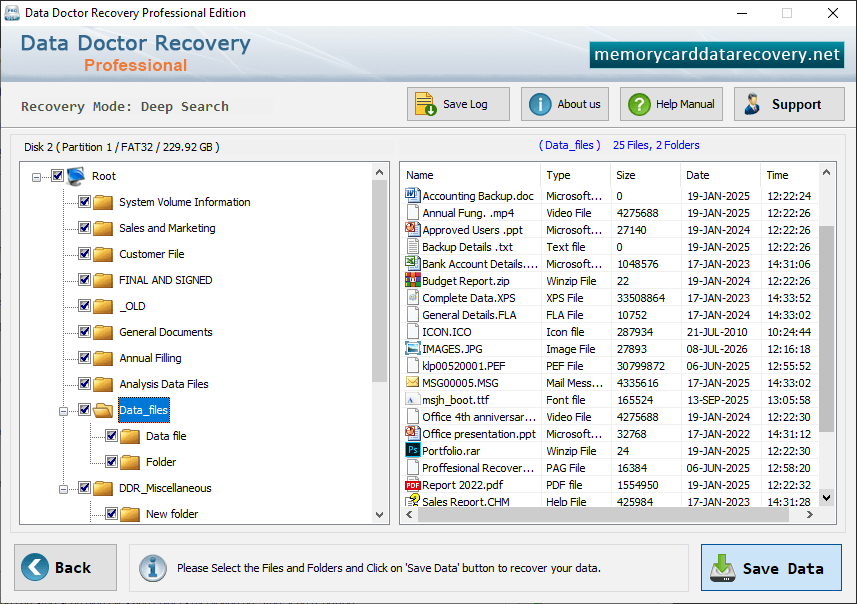Click the Root computer icon
This screenshot has height=604, width=857.
click(75, 176)
